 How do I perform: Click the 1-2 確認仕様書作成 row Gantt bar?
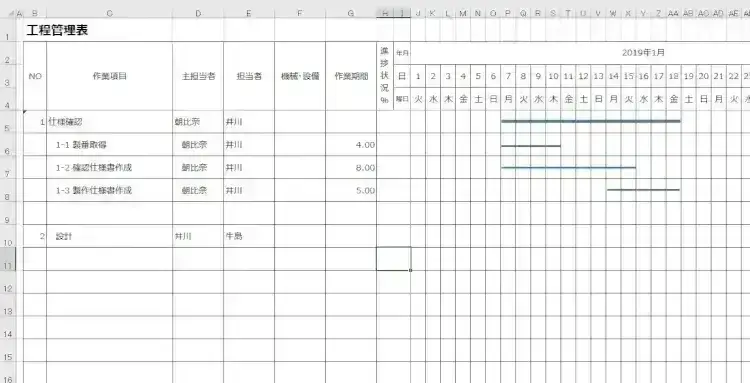[x=568, y=167]
